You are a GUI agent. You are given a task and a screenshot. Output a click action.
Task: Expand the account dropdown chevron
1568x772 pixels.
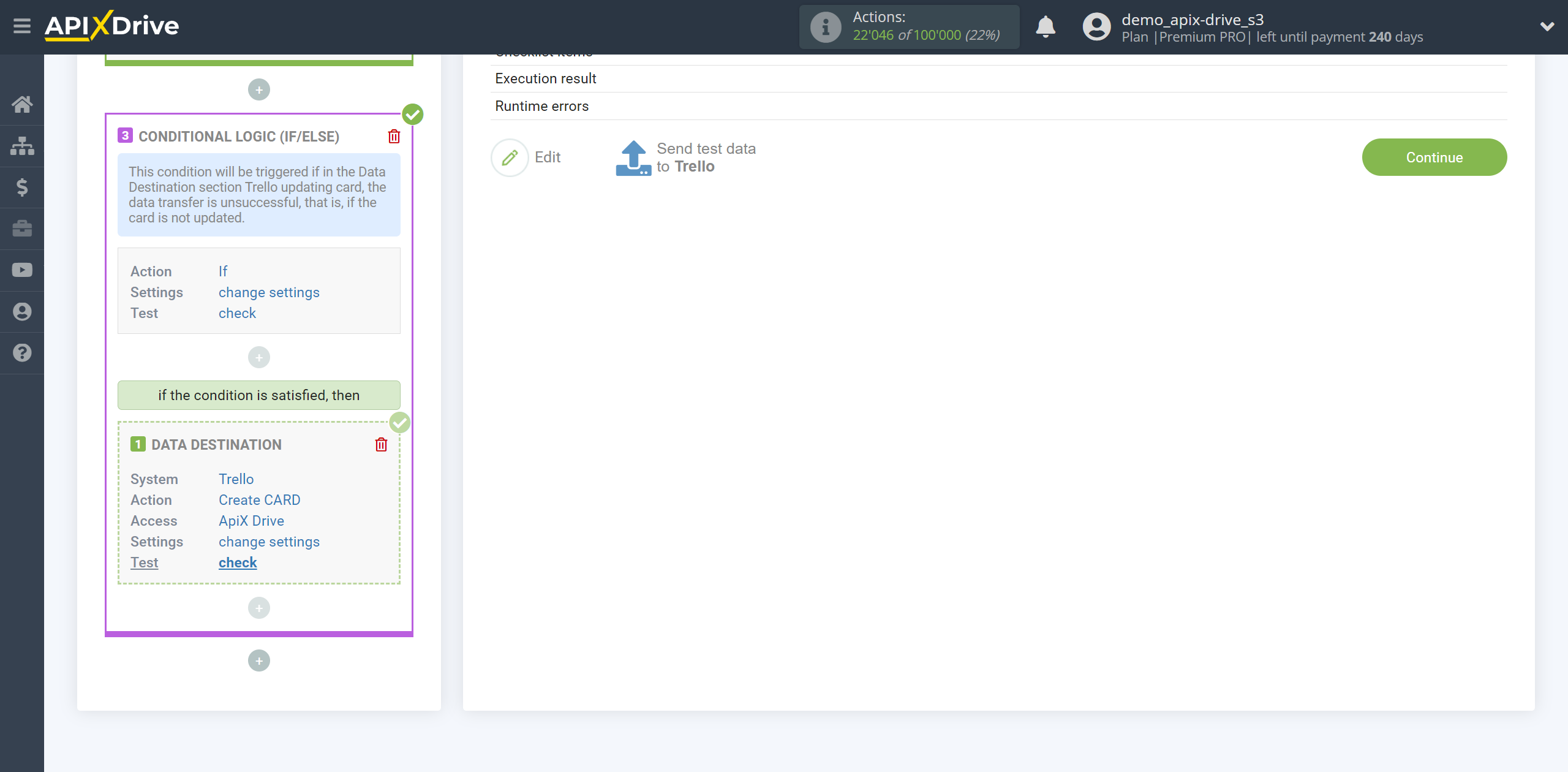[1547, 26]
